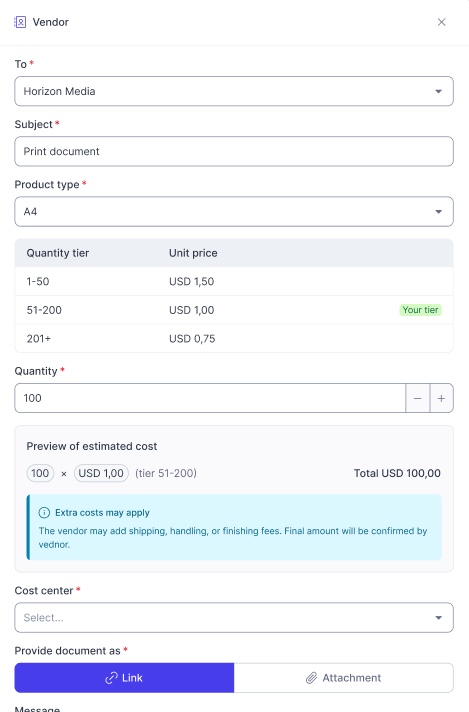The width and height of the screenshot is (469, 712).
Task: Open the To dropdown showing Horizon Media
Action: (234, 91)
